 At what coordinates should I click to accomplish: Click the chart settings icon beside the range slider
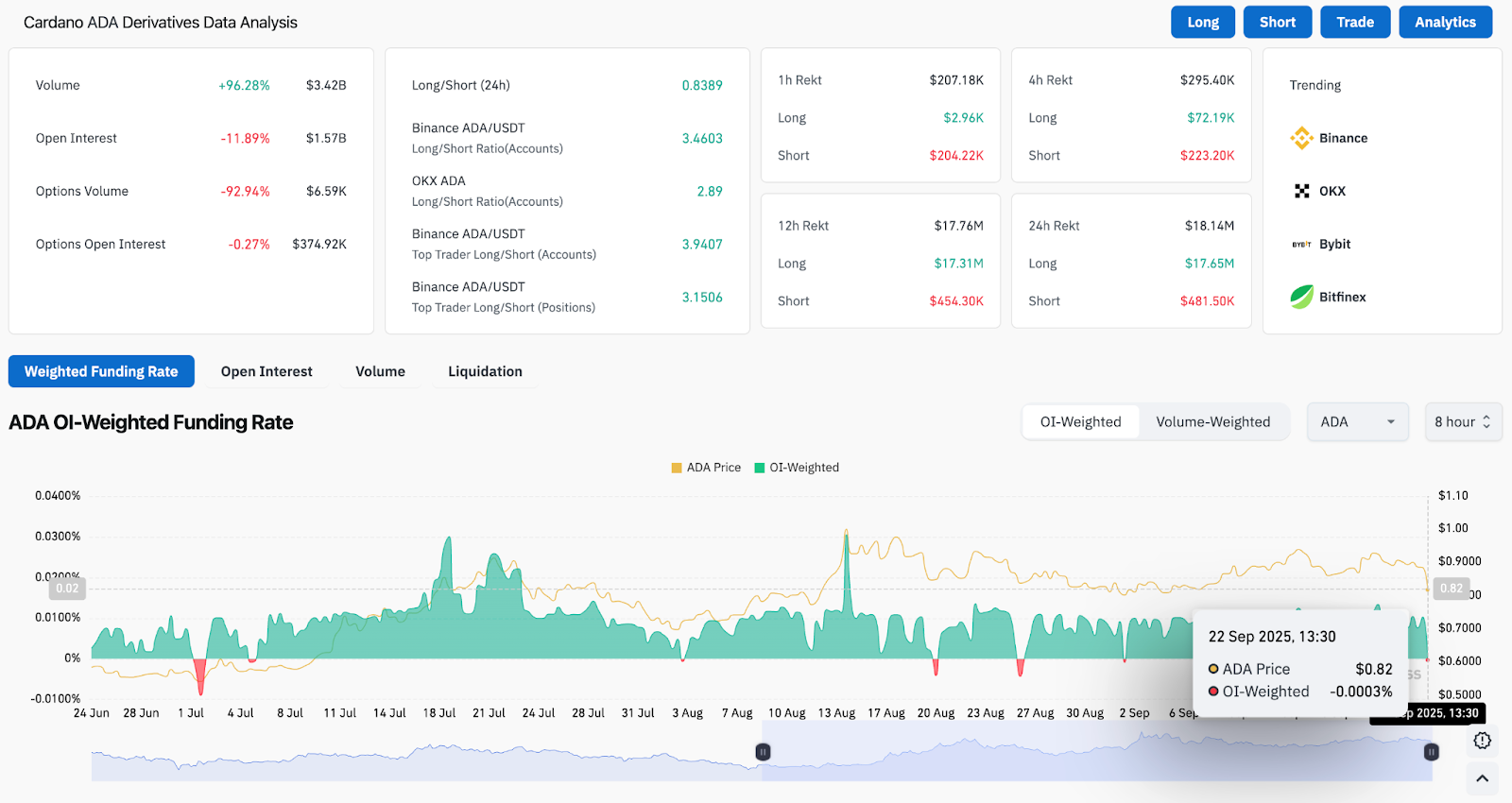point(1482,741)
